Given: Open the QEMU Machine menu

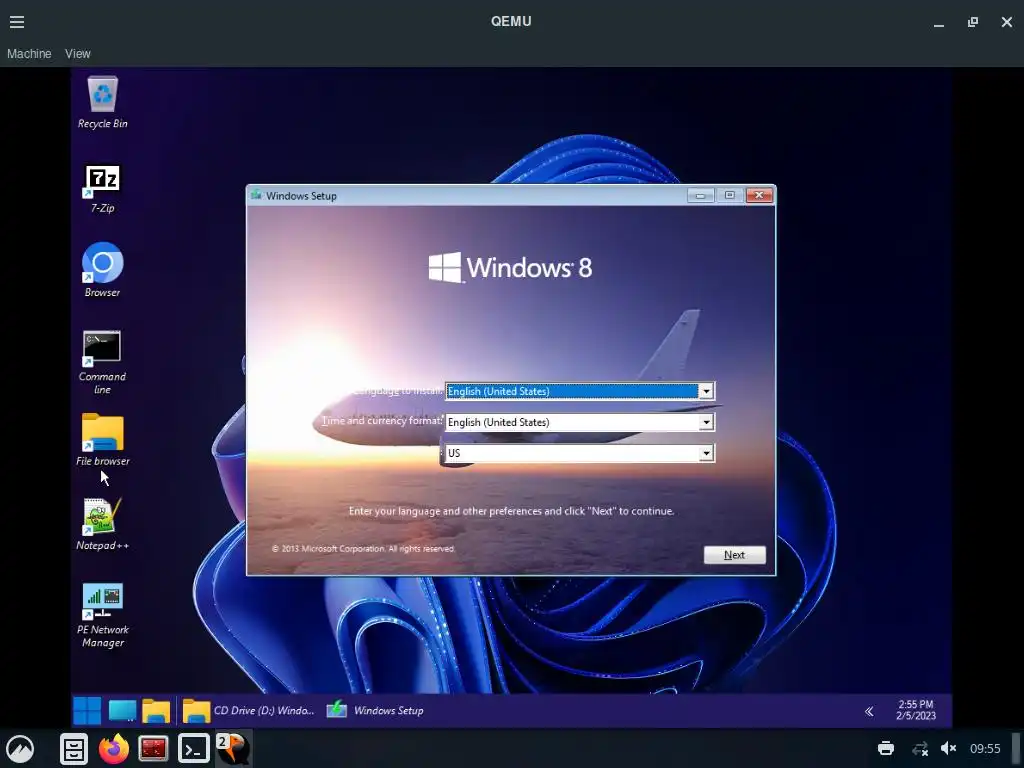Looking at the screenshot, I should (x=29, y=54).
